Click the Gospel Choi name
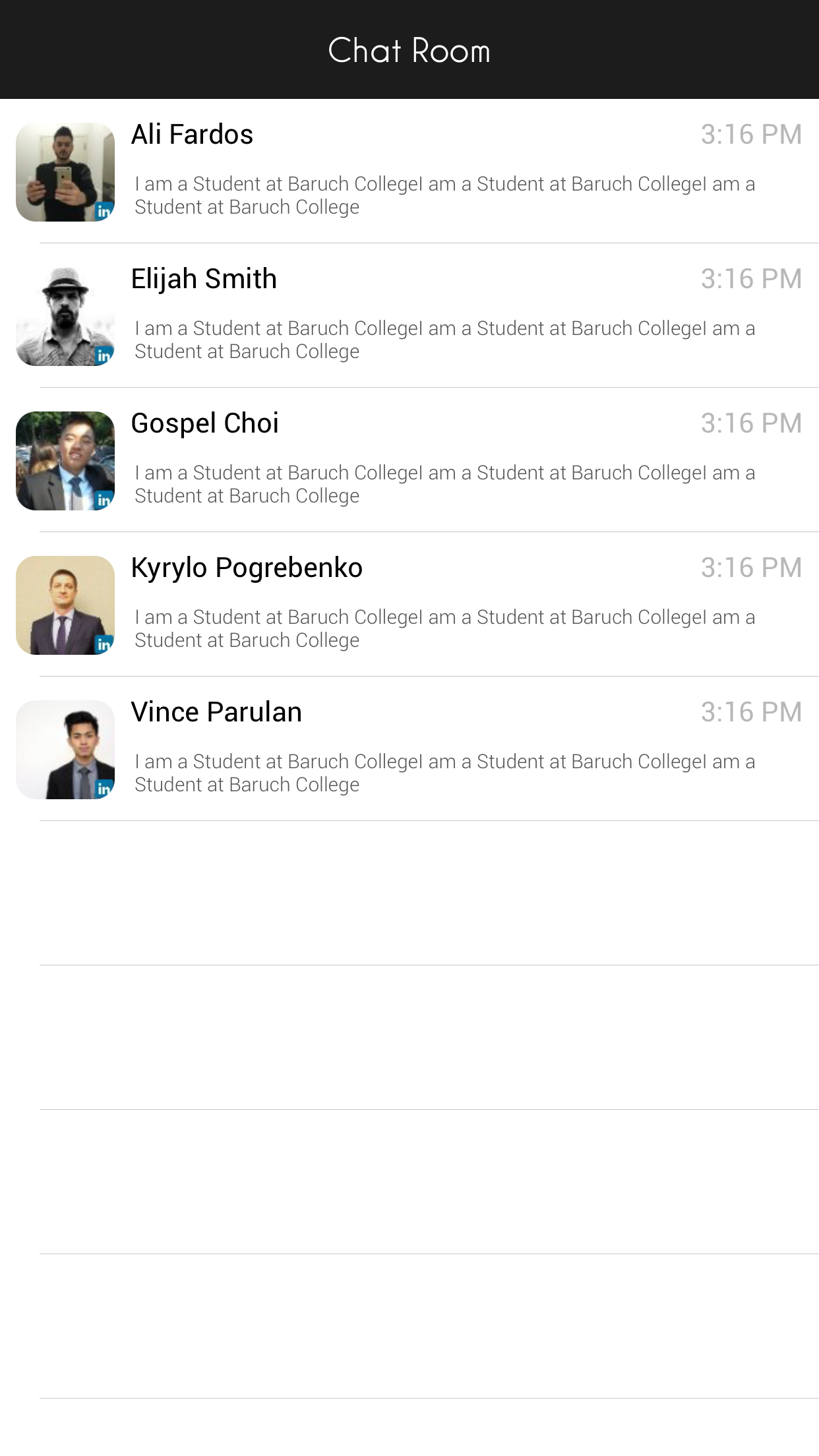Viewport: 819px width, 1456px height. (x=204, y=423)
